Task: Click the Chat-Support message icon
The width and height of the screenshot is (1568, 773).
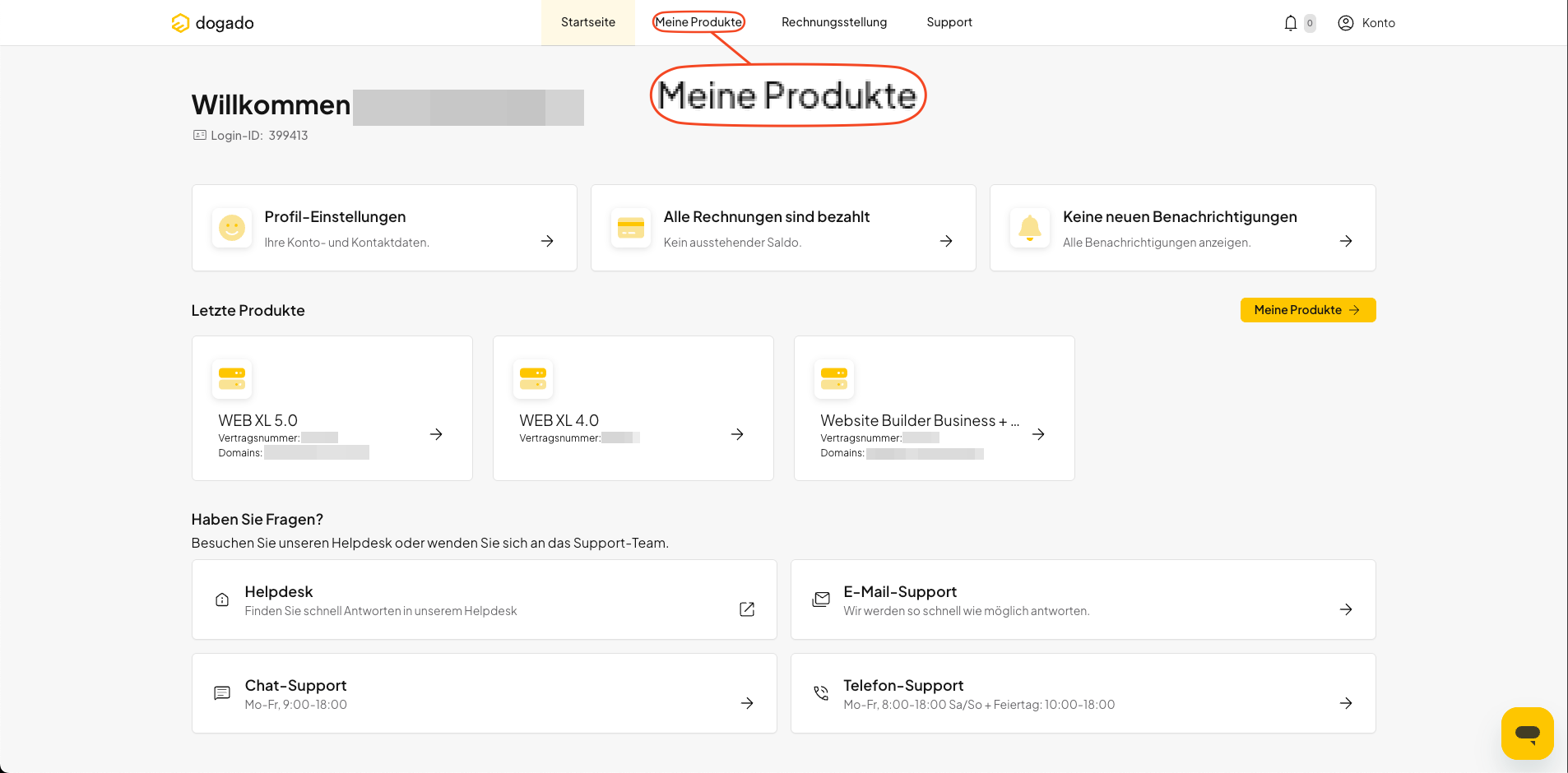Action: pos(222,693)
